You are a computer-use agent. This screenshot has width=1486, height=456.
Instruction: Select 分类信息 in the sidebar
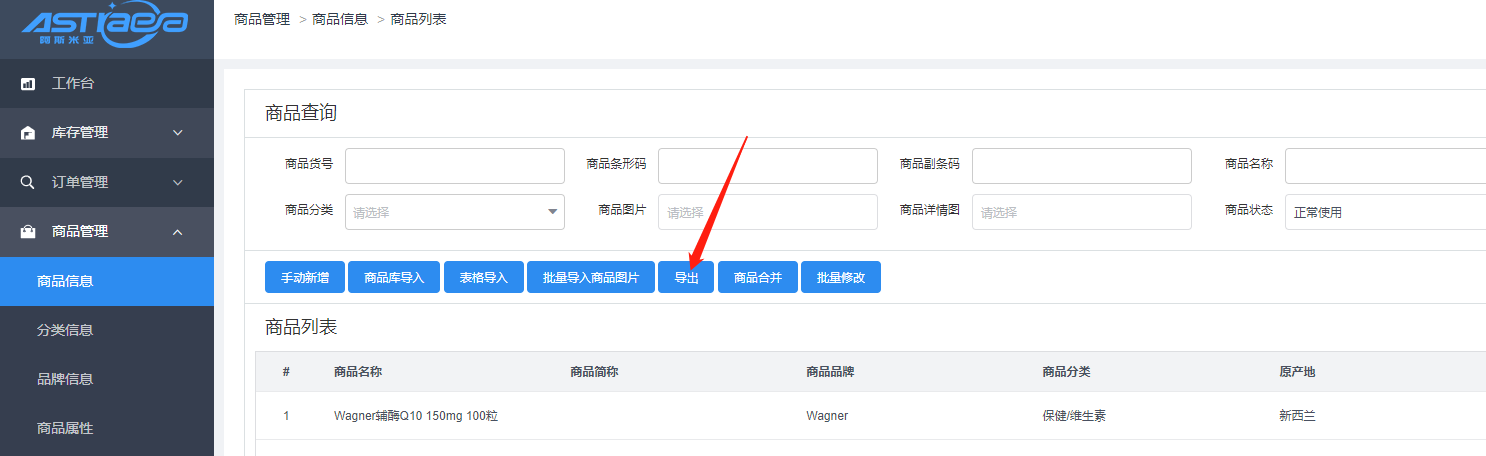click(x=65, y=330)
